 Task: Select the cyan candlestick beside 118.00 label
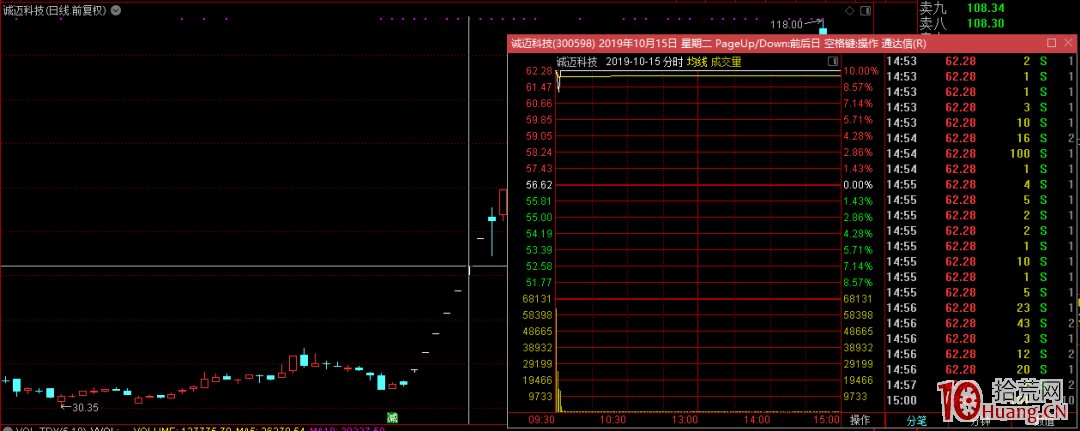pos(822,30)
